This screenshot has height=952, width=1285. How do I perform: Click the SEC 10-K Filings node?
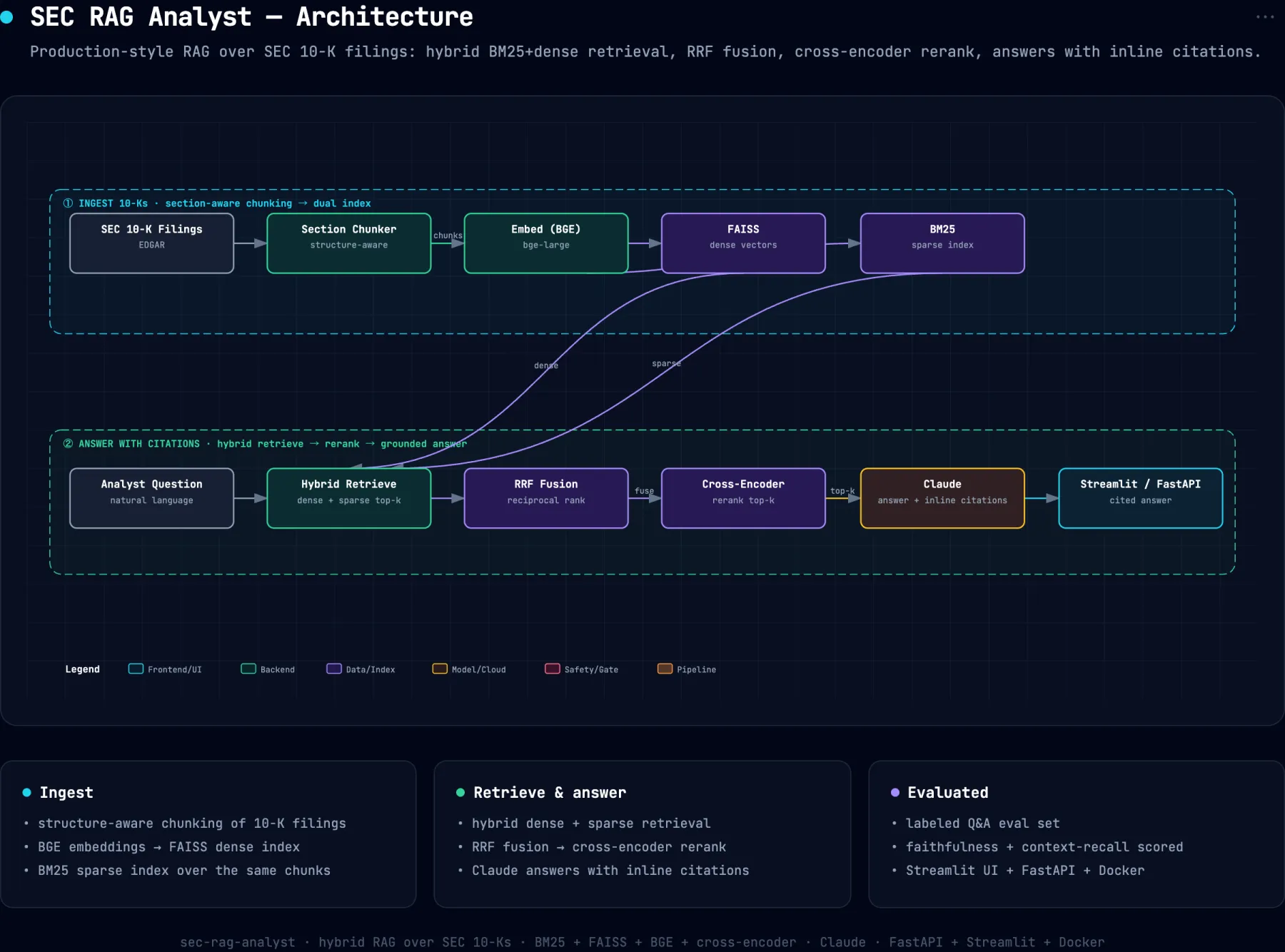click(x=151, y=243)
